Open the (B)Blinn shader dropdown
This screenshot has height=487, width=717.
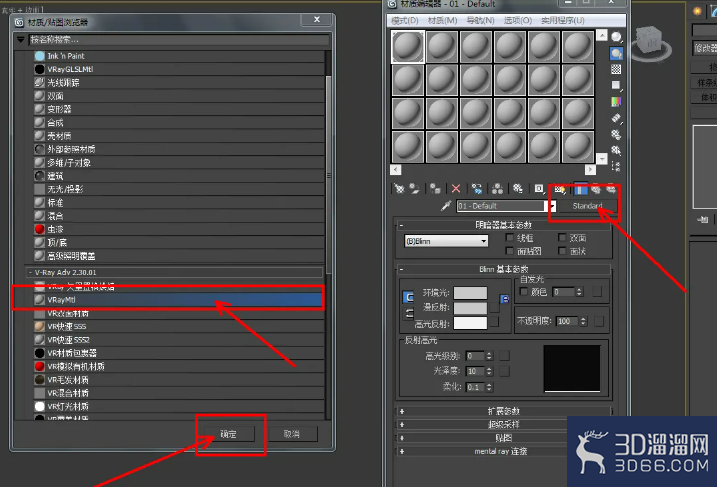(x=446, y=241)
